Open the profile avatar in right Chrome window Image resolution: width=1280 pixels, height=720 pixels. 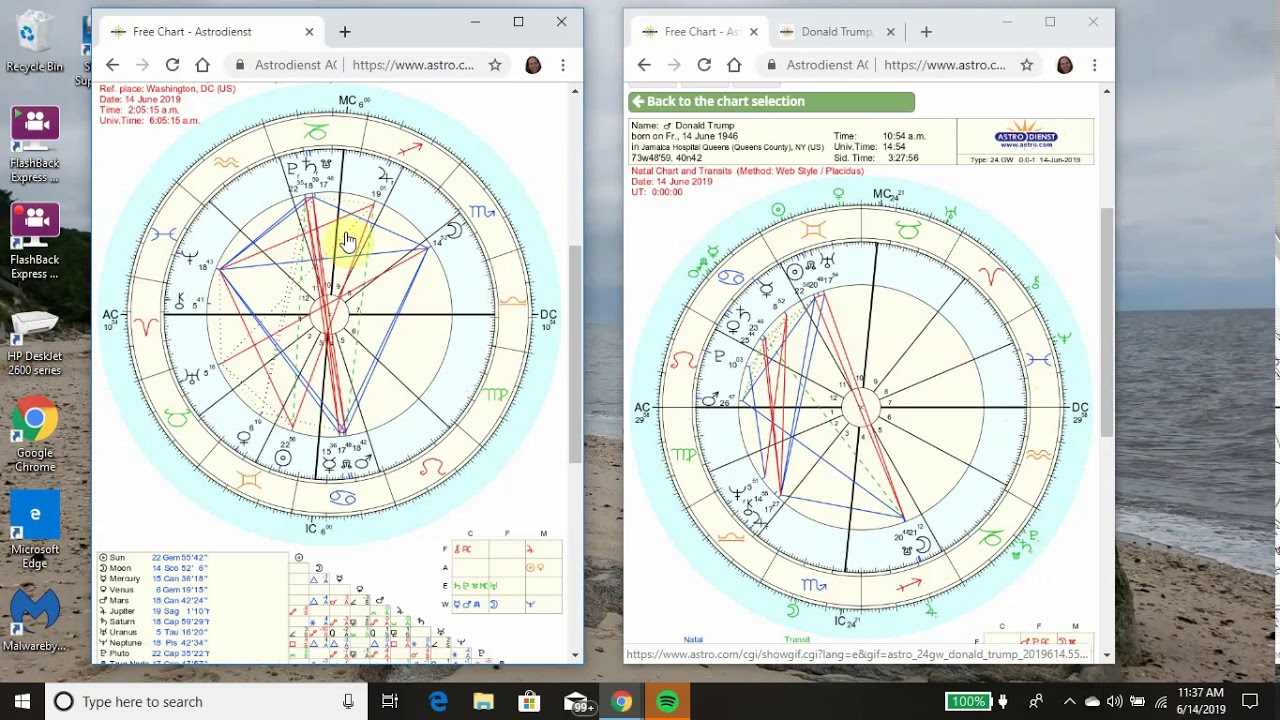[1065, 65]
